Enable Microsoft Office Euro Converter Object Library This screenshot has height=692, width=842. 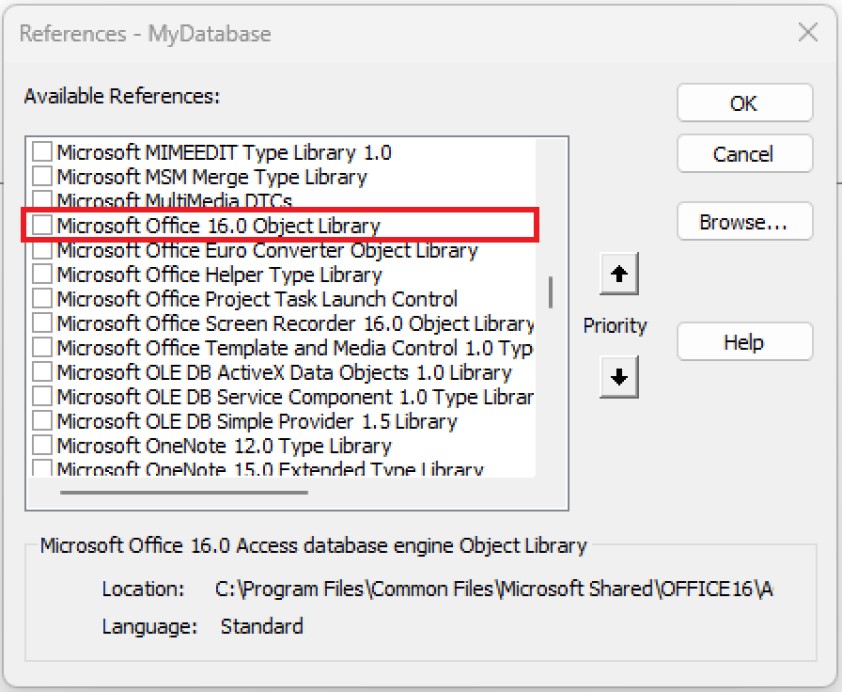coord(40,251)
